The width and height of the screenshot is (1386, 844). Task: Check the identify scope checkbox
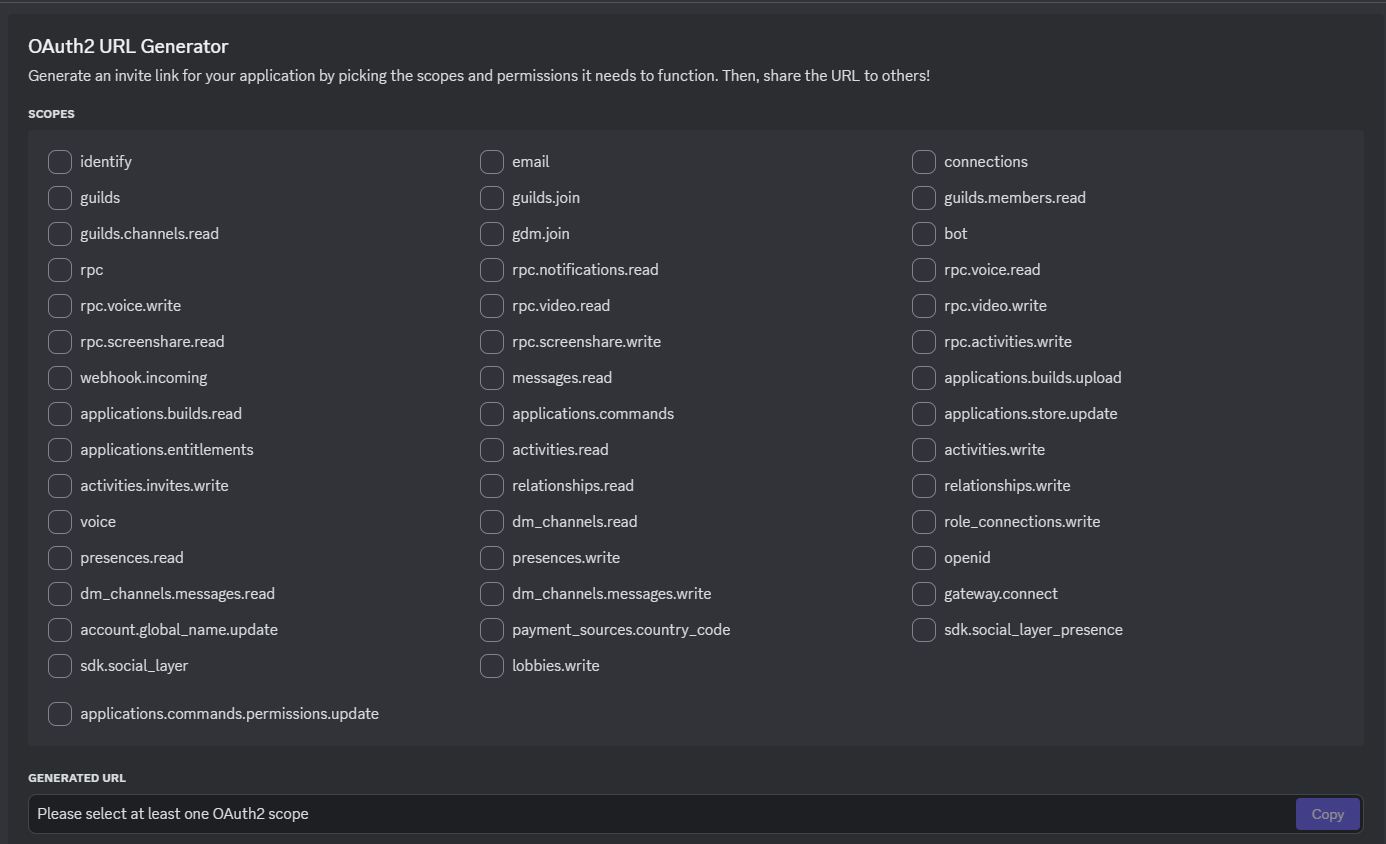(60, 162)
